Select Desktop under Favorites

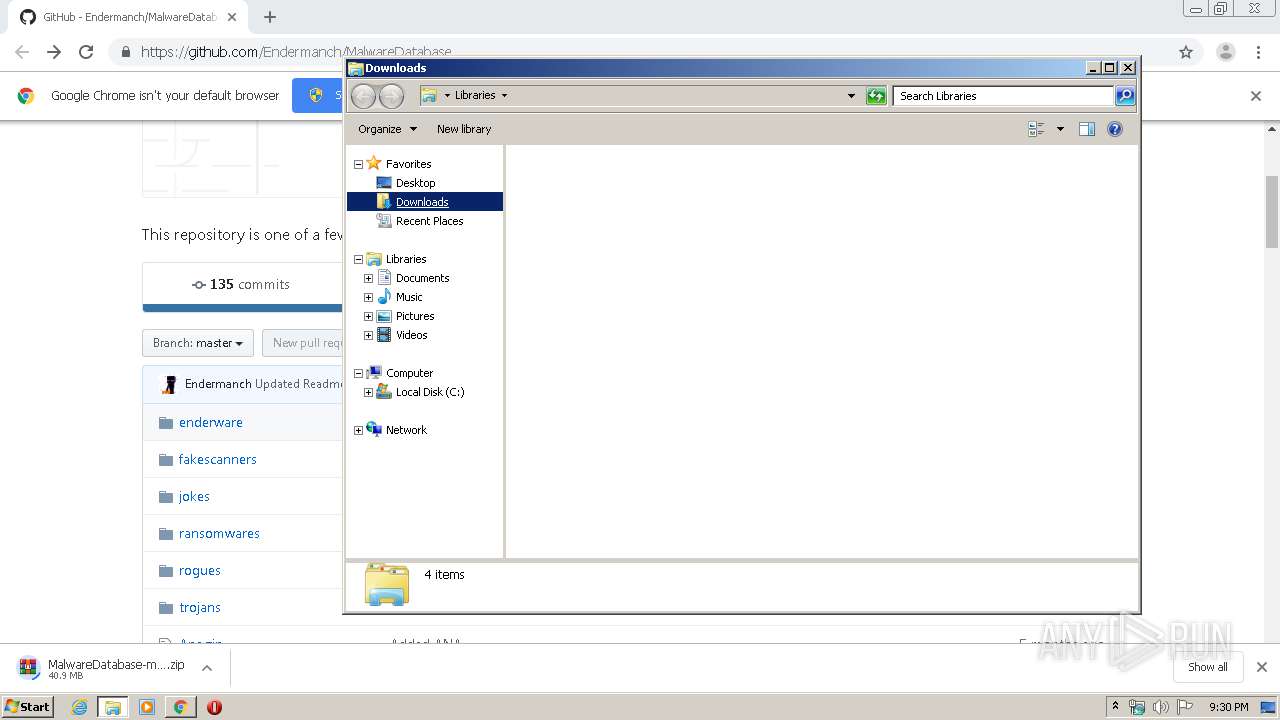pyautogui.click(x=415, y=183)
